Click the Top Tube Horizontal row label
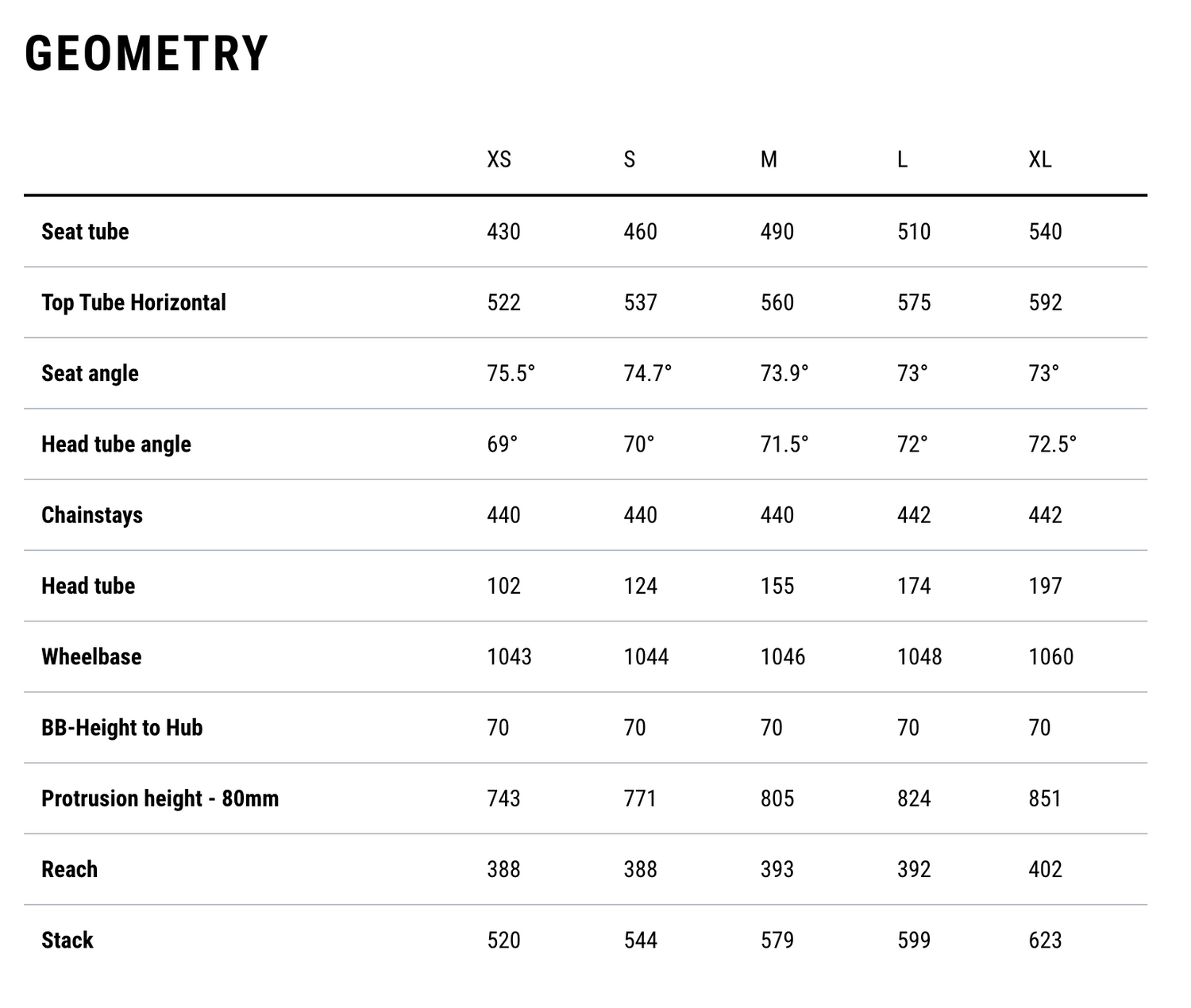The image size is (1191, 1008). (x=133, y=302)
